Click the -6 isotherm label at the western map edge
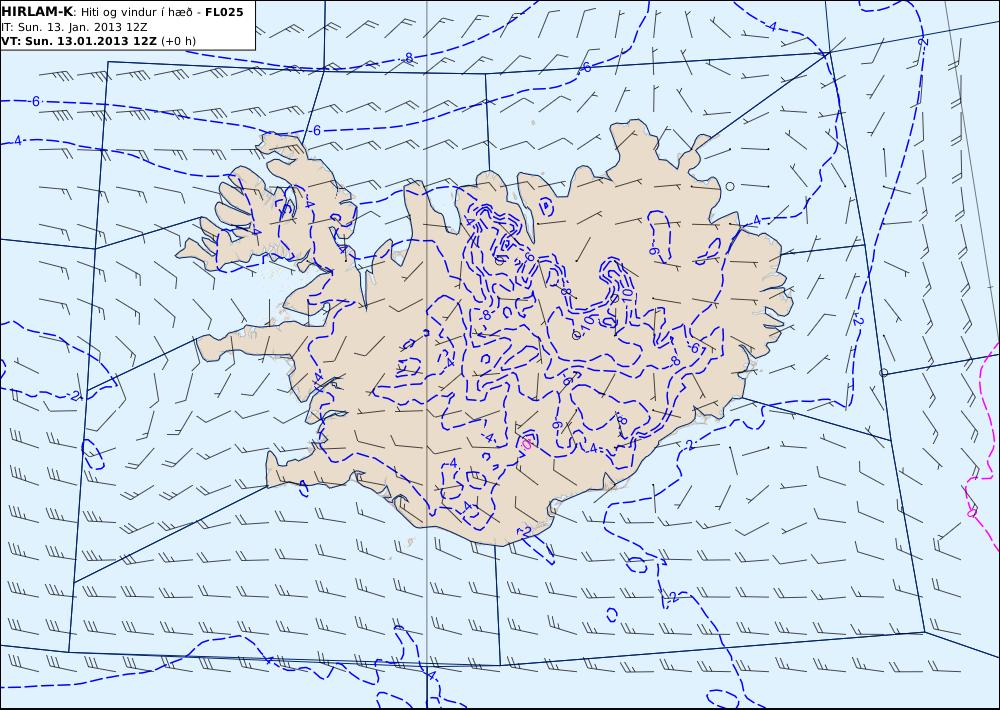Image resolution: width=1000 pixels, height=710 pixels. (35, 101)
